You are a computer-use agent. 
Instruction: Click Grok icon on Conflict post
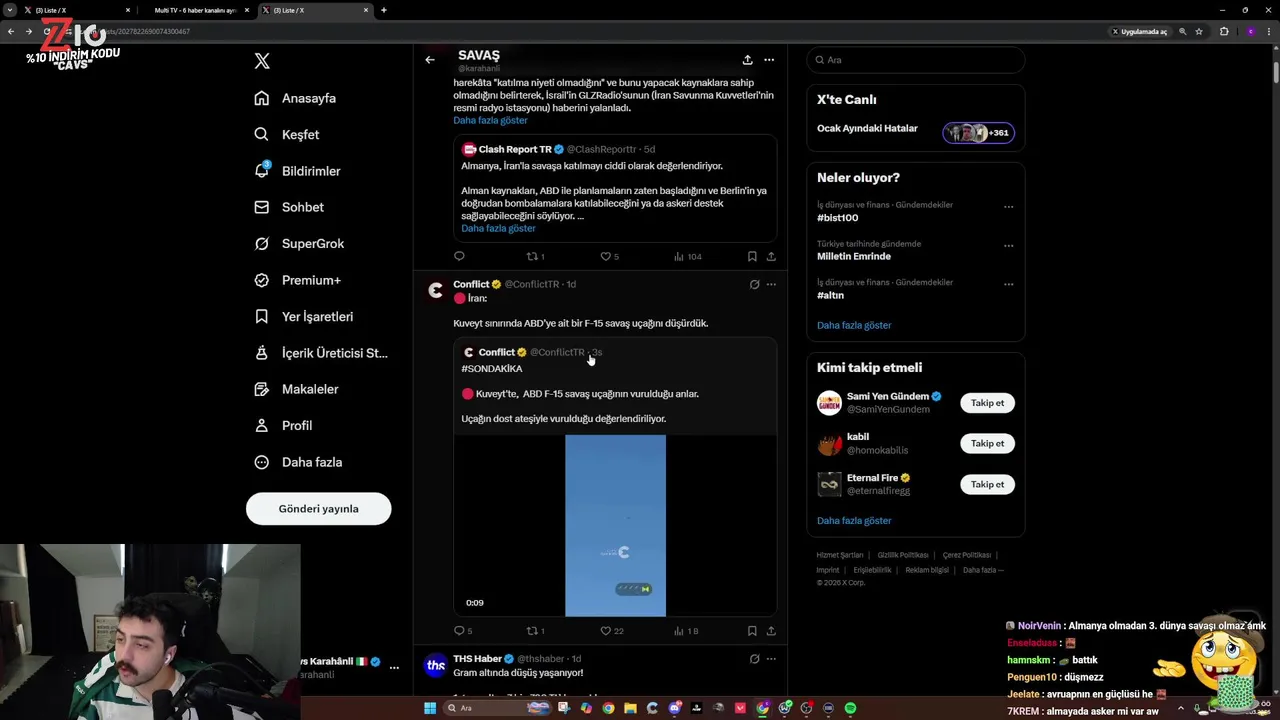755,284
